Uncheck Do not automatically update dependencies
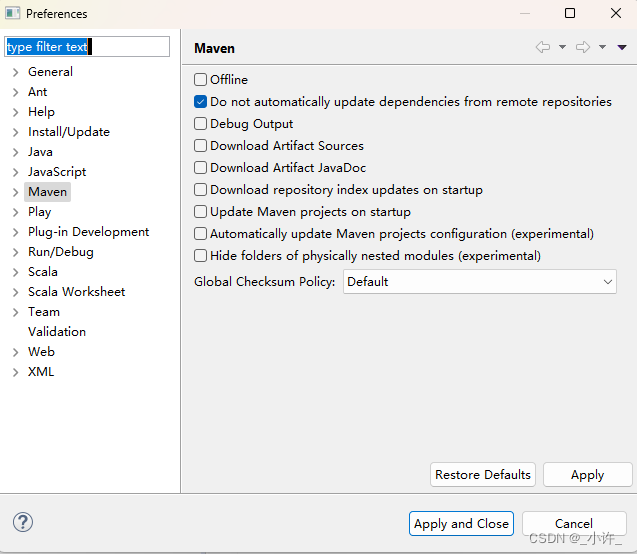The height and width of the screenshot is (554, 637). pyautogui.click(x=200, y=102)
